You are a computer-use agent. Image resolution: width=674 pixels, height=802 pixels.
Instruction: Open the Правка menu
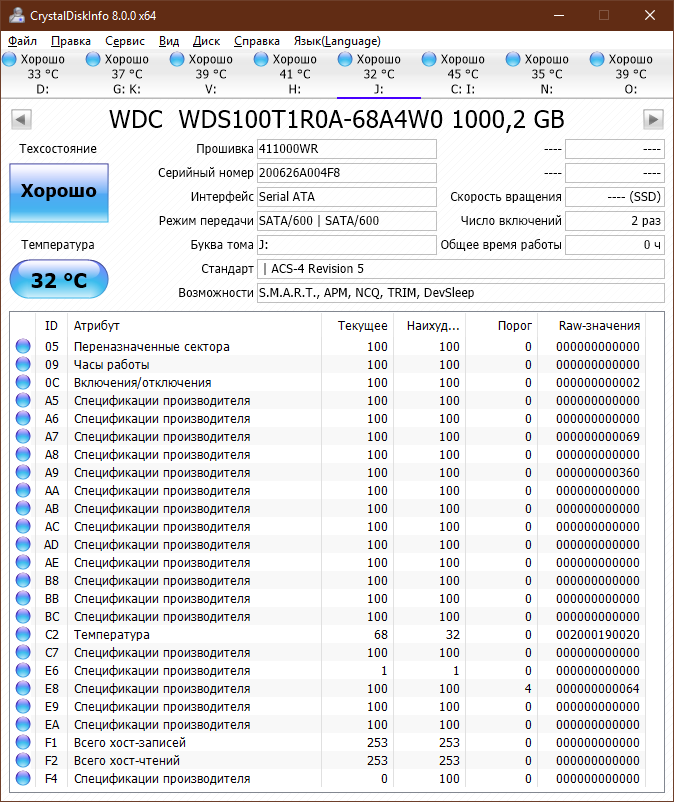pyautogui.click(x=71, y=41)
